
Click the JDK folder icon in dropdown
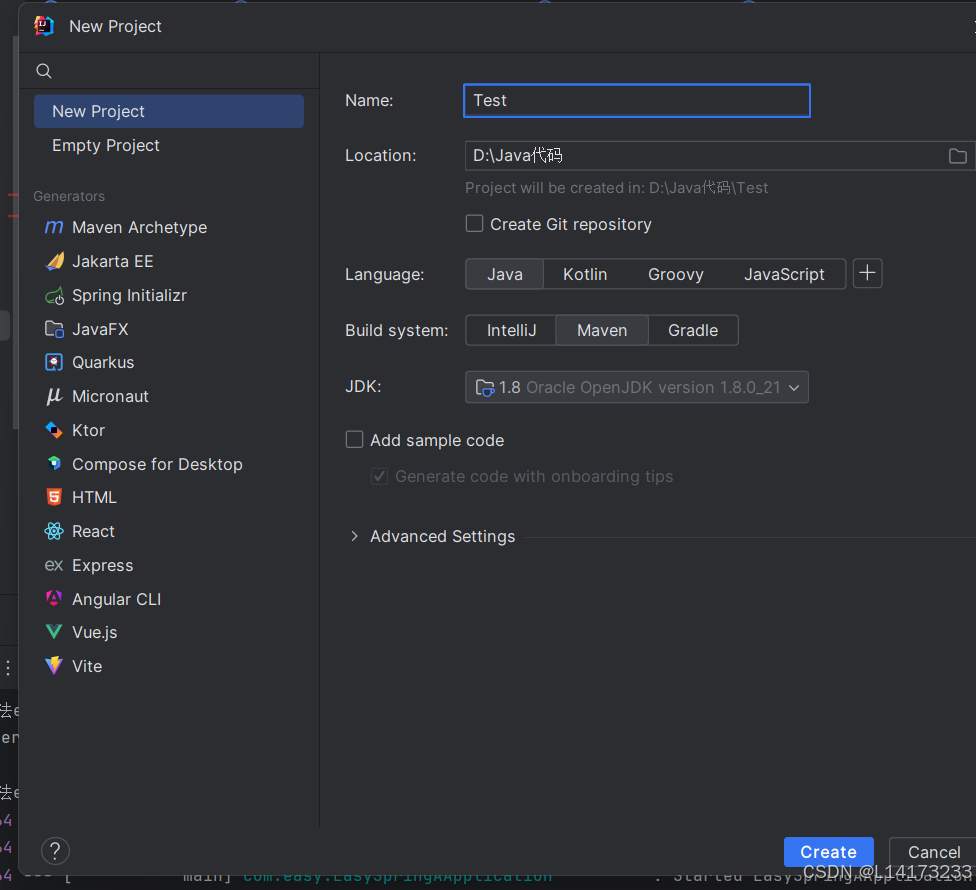485,388
